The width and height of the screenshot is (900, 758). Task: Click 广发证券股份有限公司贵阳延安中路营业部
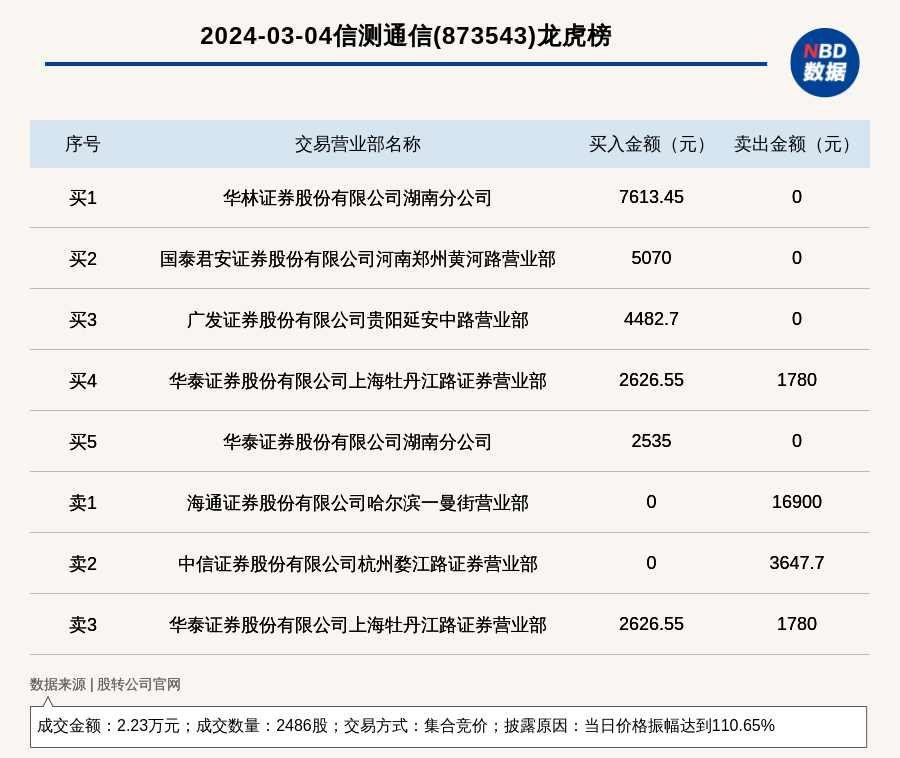point(358,320)
